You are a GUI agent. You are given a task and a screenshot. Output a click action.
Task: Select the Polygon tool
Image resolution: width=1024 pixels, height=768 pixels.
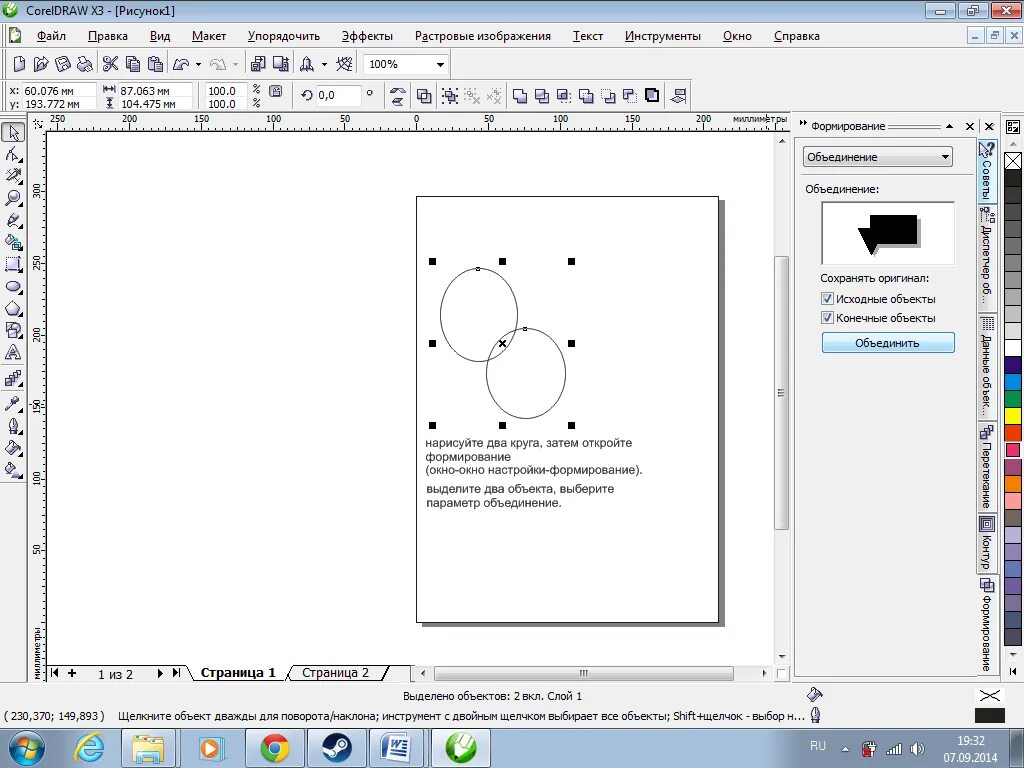pos(13,309)
